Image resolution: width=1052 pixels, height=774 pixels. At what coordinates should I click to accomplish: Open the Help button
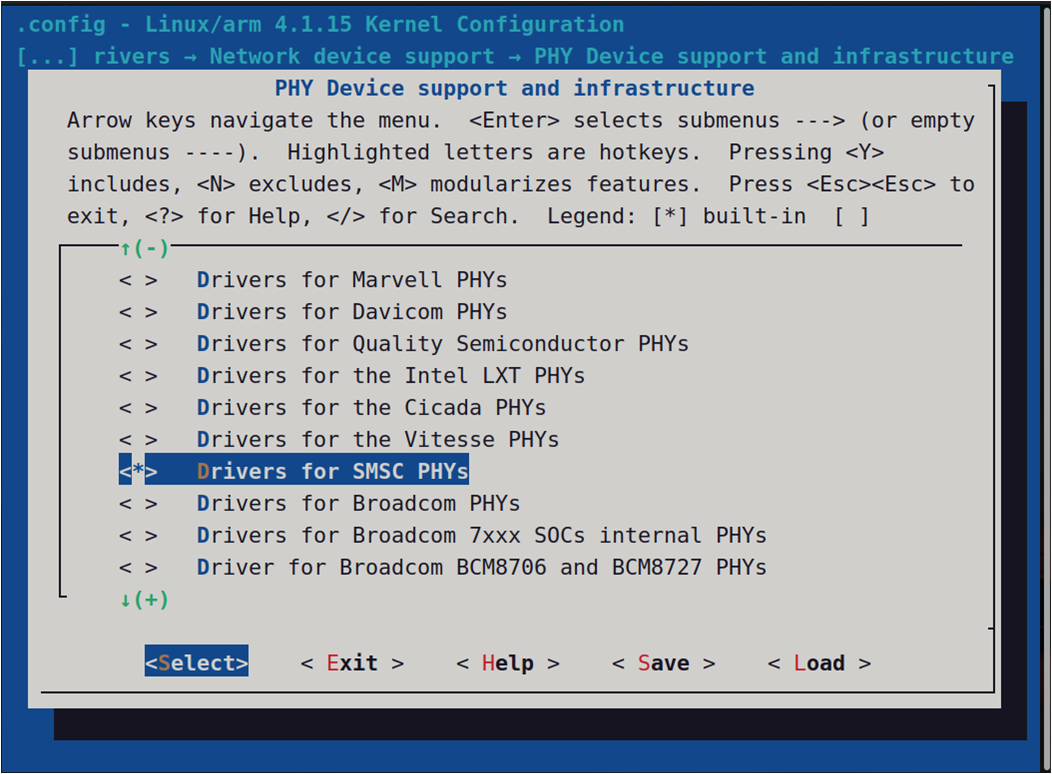(x=507, y=662)
